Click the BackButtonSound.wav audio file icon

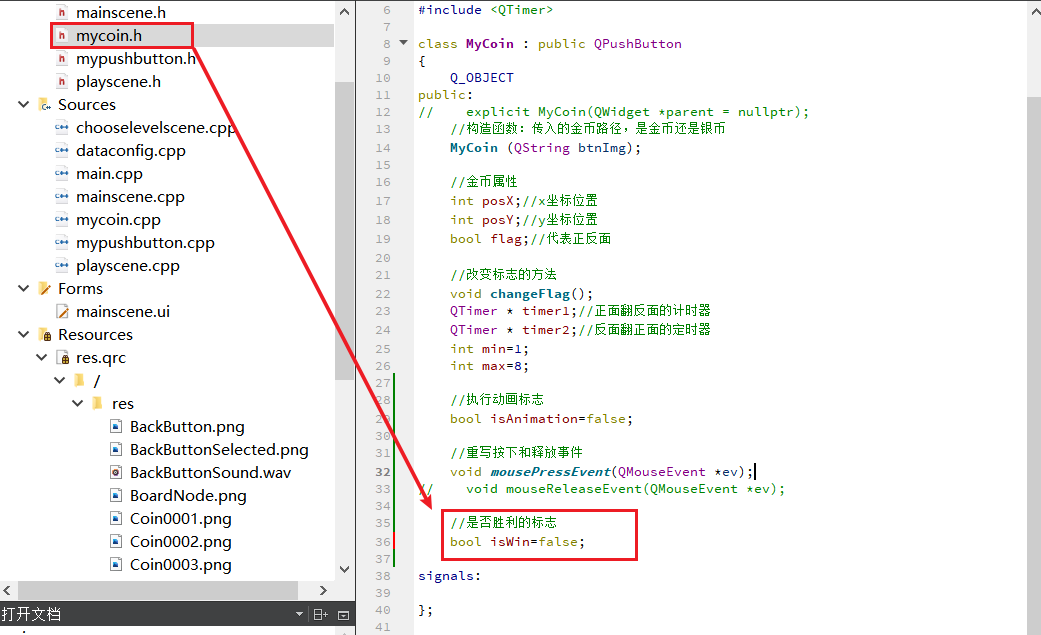[x=116, y=472]
